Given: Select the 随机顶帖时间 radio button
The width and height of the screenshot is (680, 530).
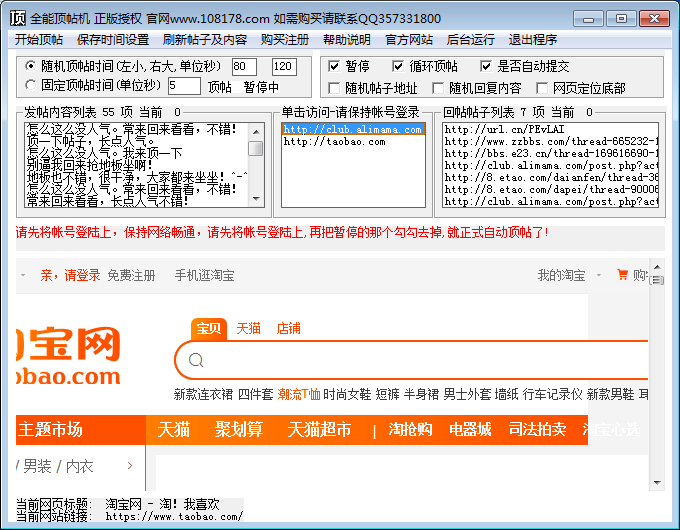Looking at the screenshot, I should click(30, 66).
